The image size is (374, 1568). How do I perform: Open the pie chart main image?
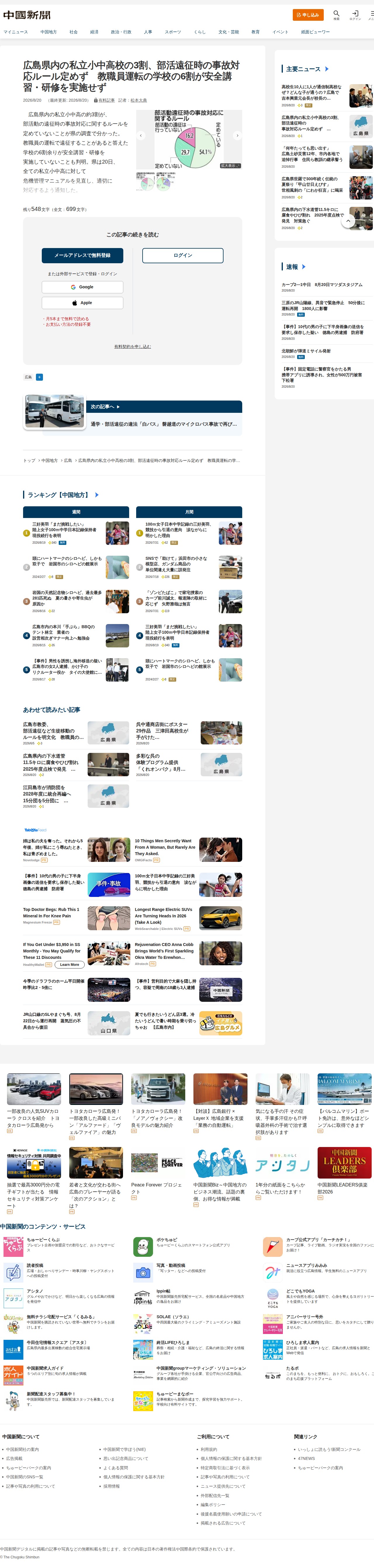tap(189, 139)
